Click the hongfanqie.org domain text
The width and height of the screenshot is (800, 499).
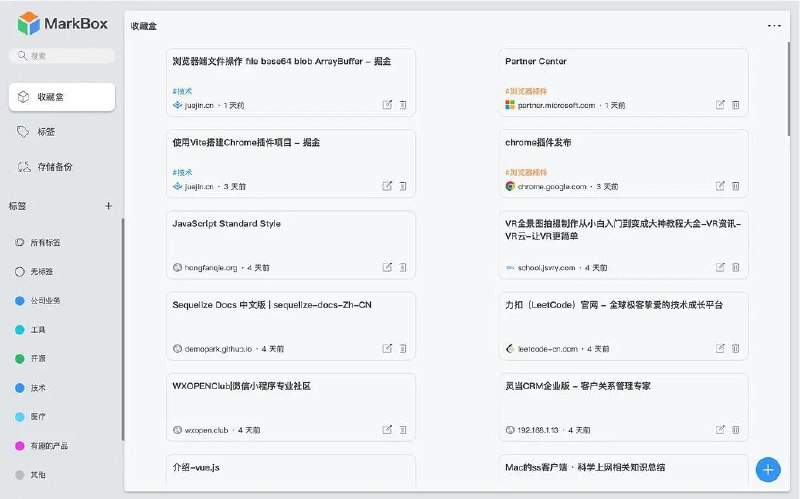(x=211, y=267)
